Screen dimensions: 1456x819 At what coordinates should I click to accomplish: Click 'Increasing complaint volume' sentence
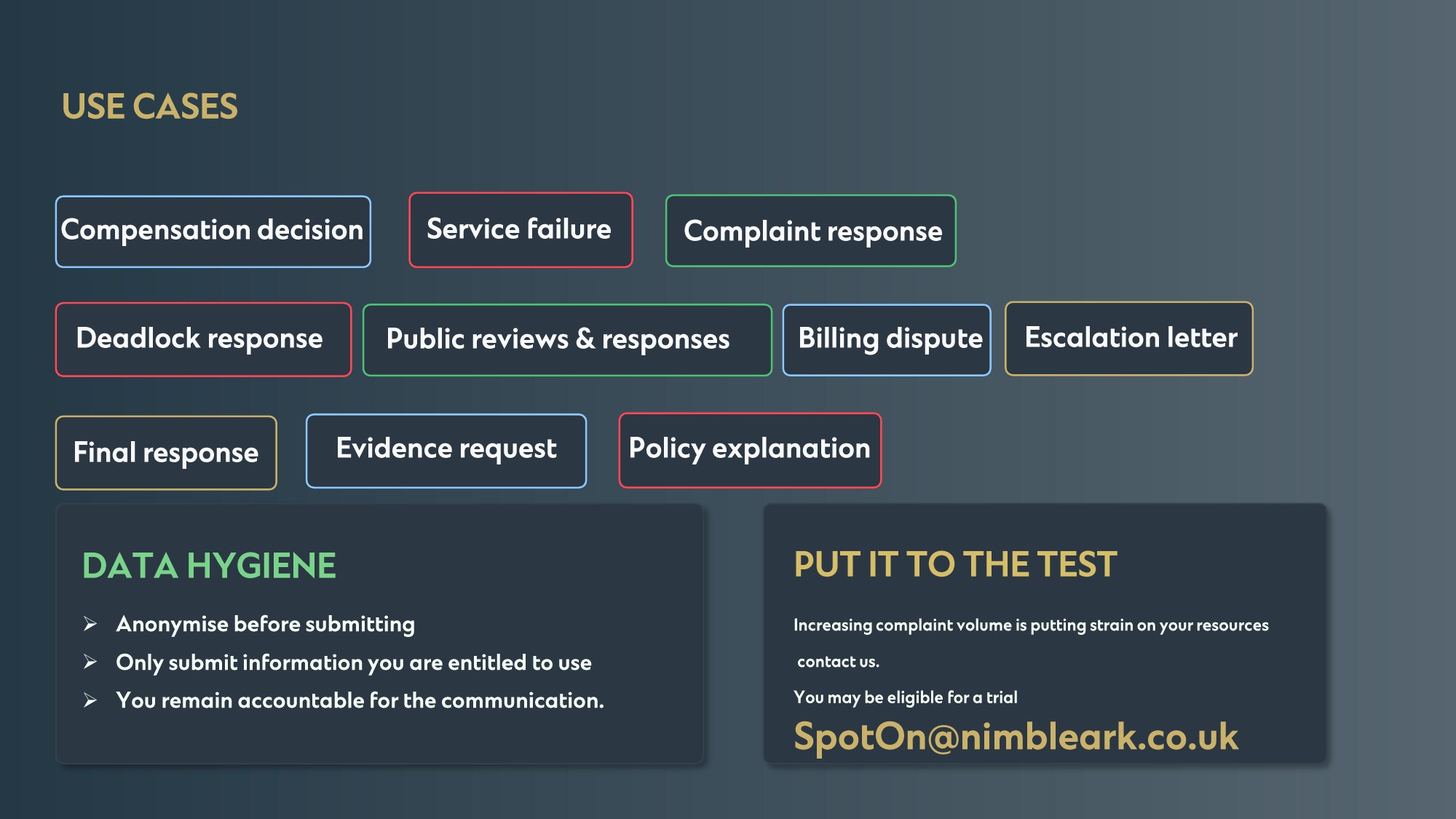click(1031, 625)
